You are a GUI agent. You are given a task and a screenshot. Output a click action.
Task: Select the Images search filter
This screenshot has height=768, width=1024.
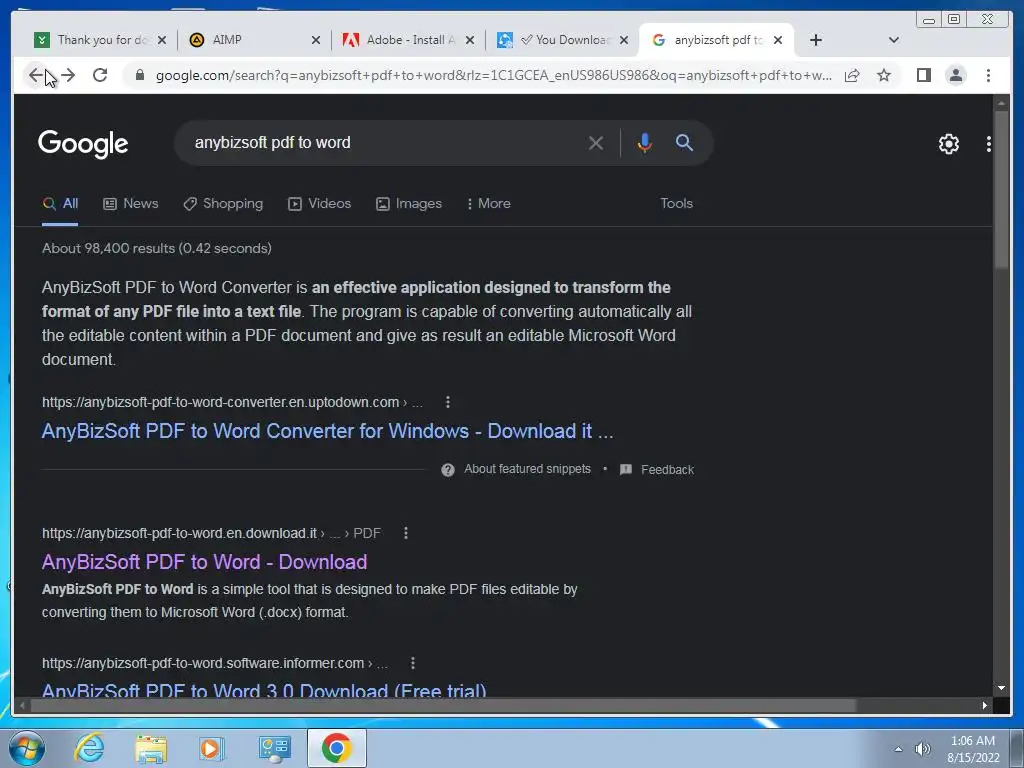click(409, 204)
